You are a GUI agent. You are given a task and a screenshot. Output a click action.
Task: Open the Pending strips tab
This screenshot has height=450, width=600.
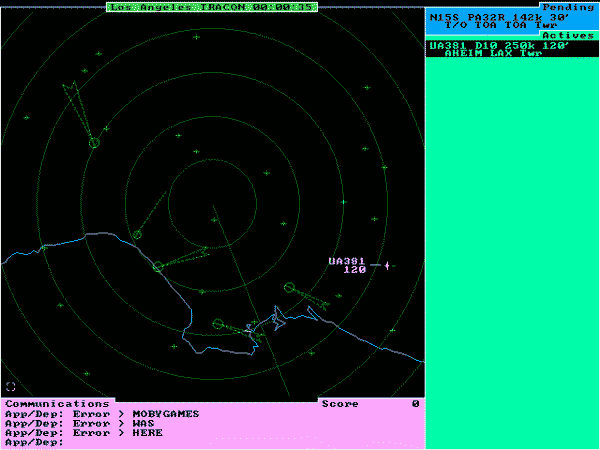(x=568, y=7)
